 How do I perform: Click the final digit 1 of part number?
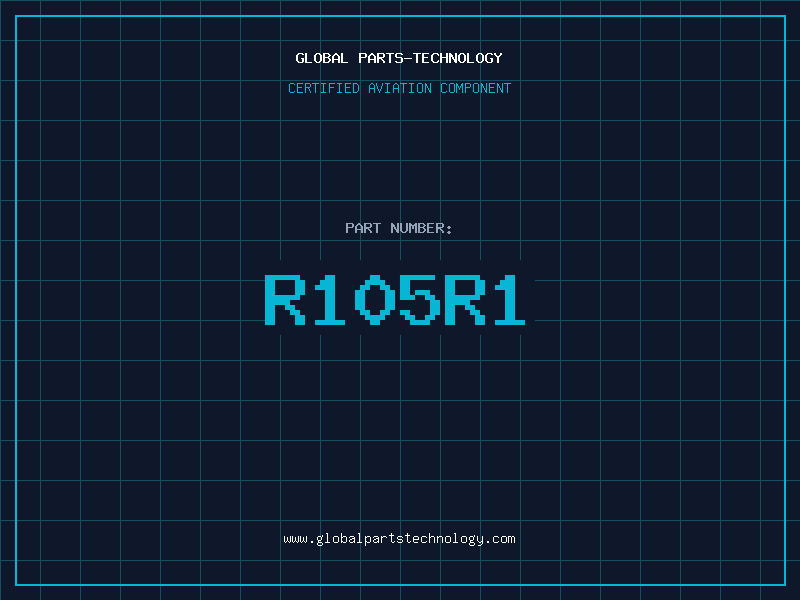click(508, 299)
